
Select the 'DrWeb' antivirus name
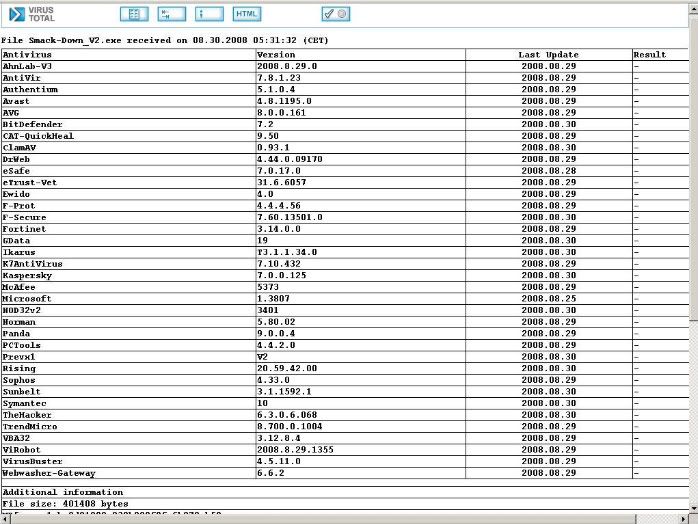tap(16, 159)
